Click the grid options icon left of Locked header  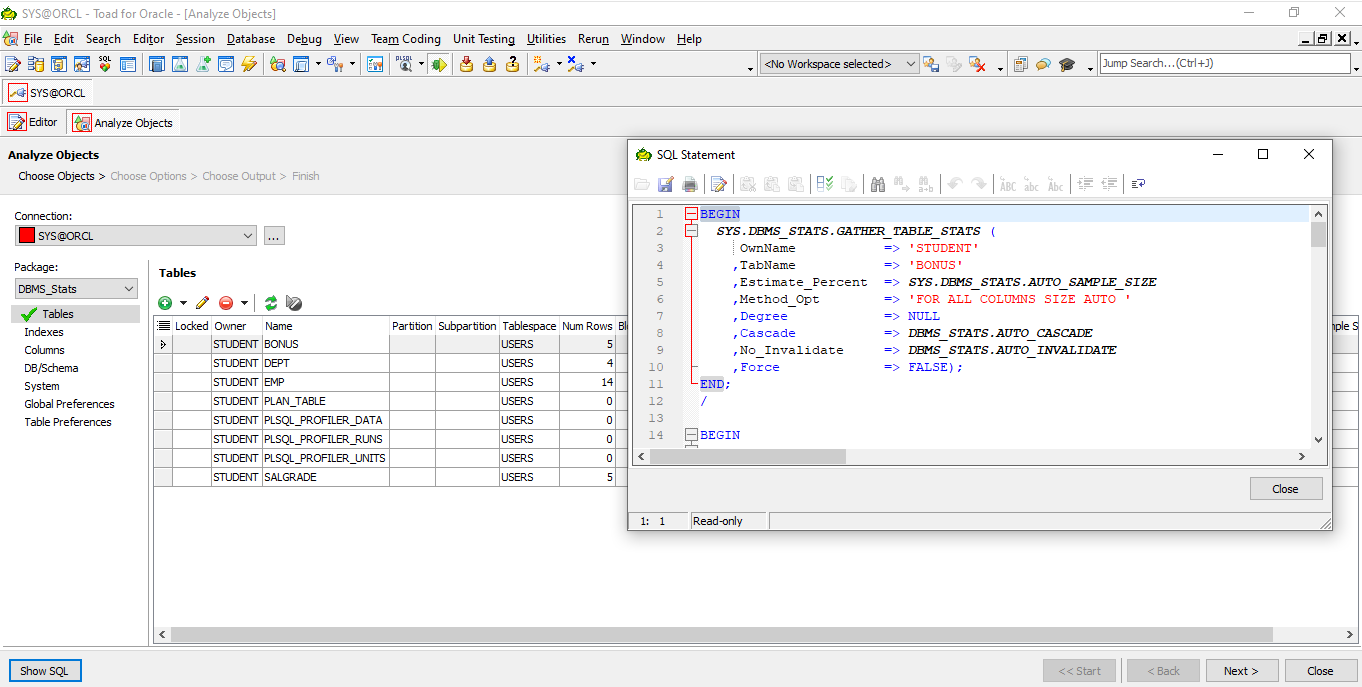163,326
